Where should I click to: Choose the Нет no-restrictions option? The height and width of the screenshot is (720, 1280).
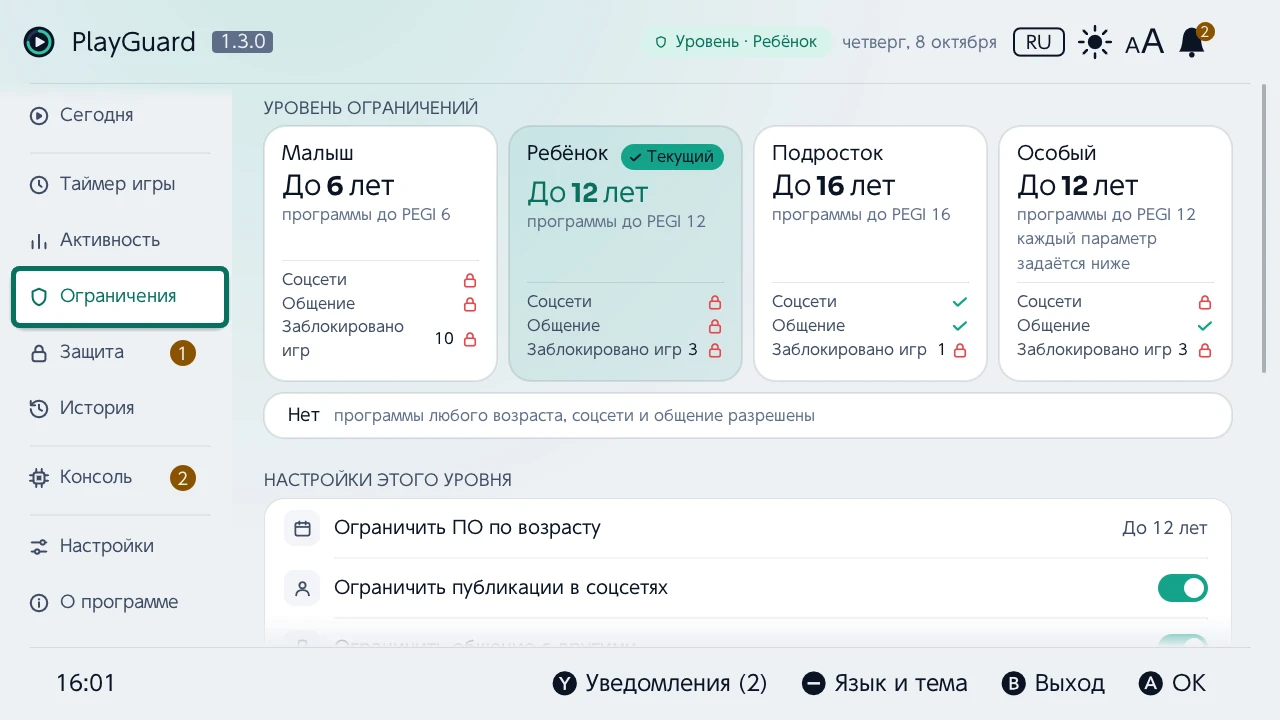748,415
